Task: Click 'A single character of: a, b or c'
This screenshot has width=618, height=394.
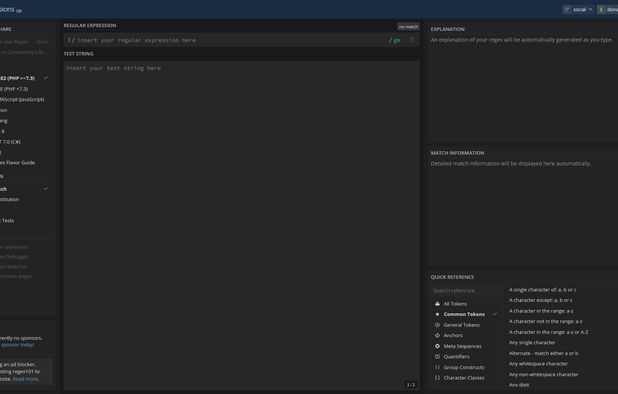Action: (542, 290)
